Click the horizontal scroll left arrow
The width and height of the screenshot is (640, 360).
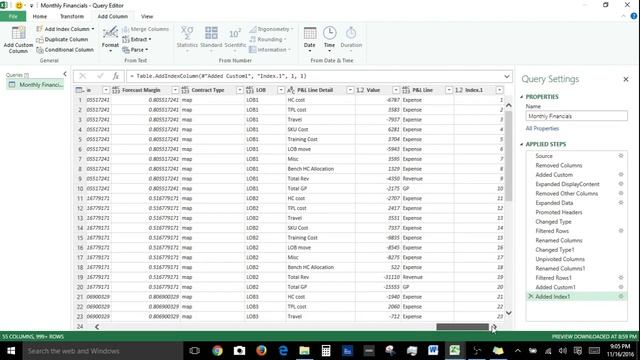(97, 327)
